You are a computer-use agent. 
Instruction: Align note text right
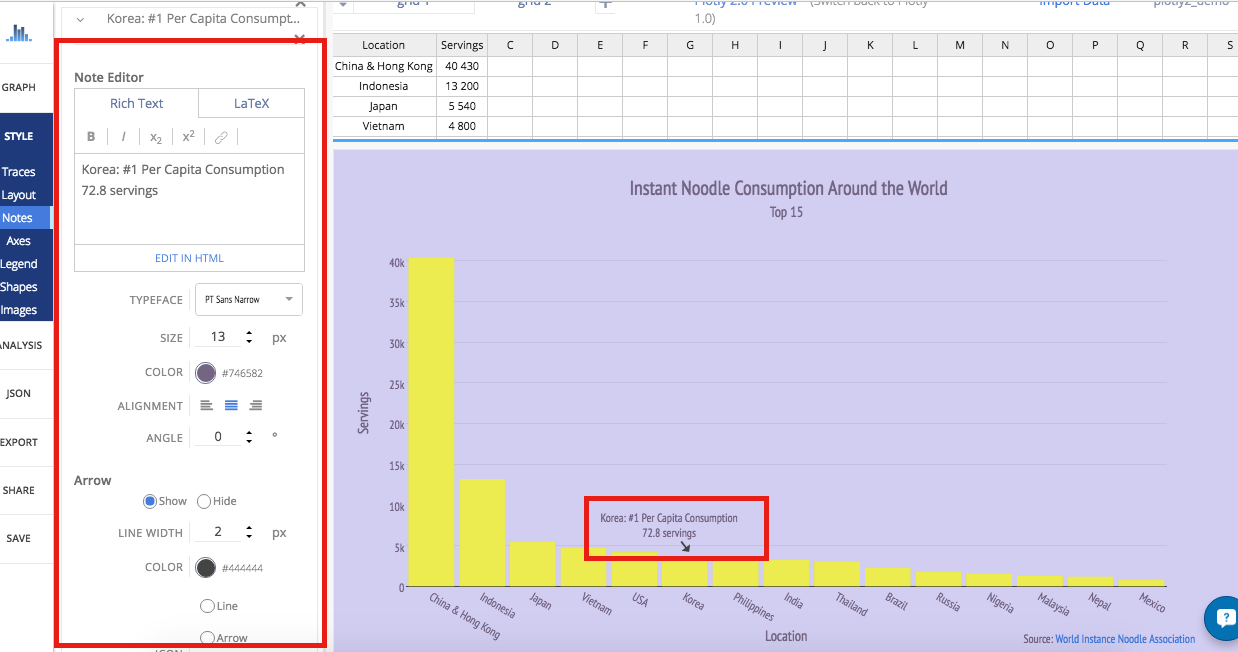pyautogui.click(x=256, y=405)
